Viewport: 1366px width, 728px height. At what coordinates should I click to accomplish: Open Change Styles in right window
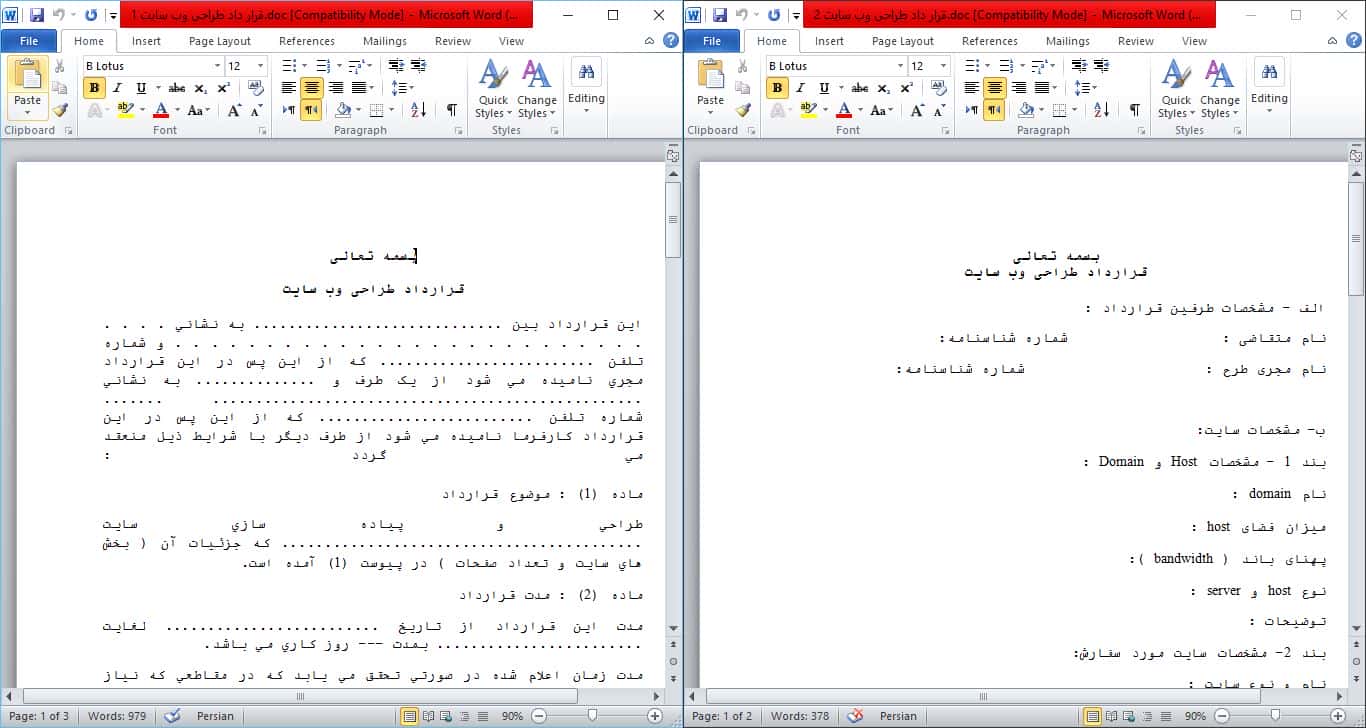pyautogui.click(x=1219, y=90)
